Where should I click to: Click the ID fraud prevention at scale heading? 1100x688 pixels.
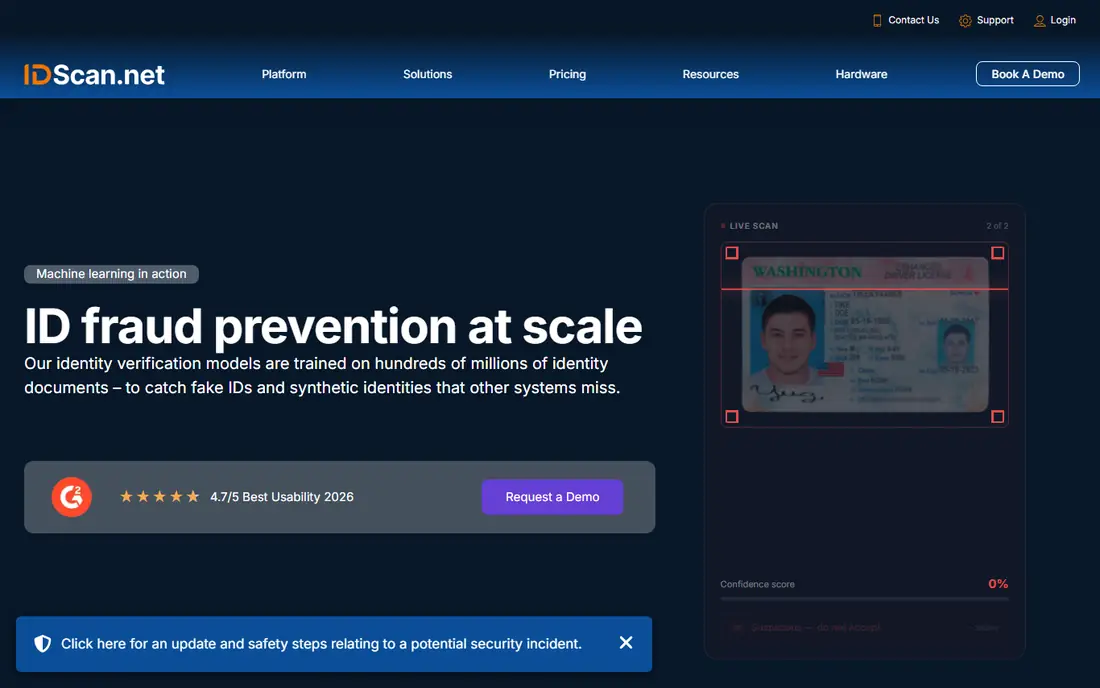coord(333,326)
